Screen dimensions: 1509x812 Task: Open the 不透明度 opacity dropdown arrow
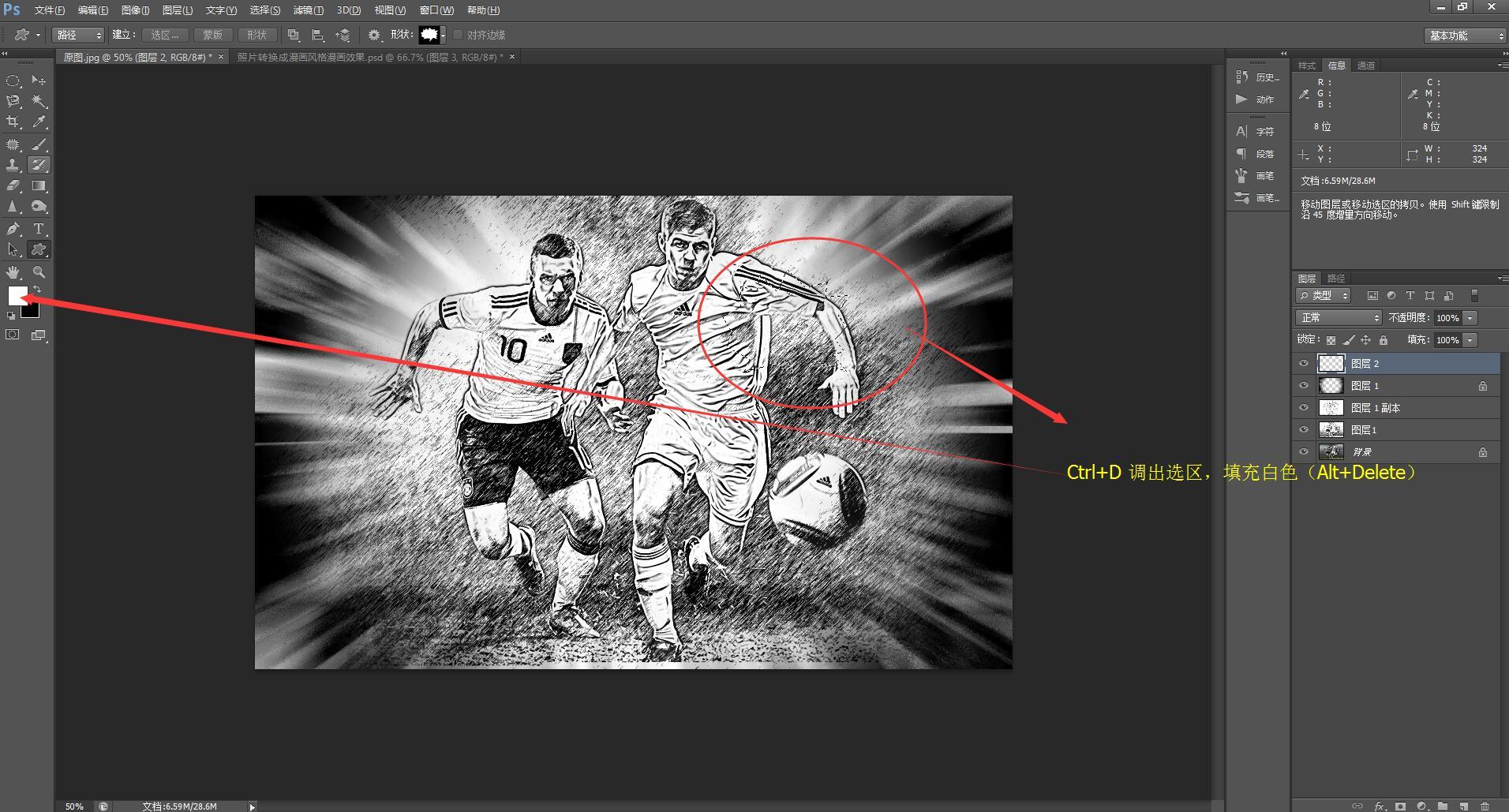click(1470, 318)
